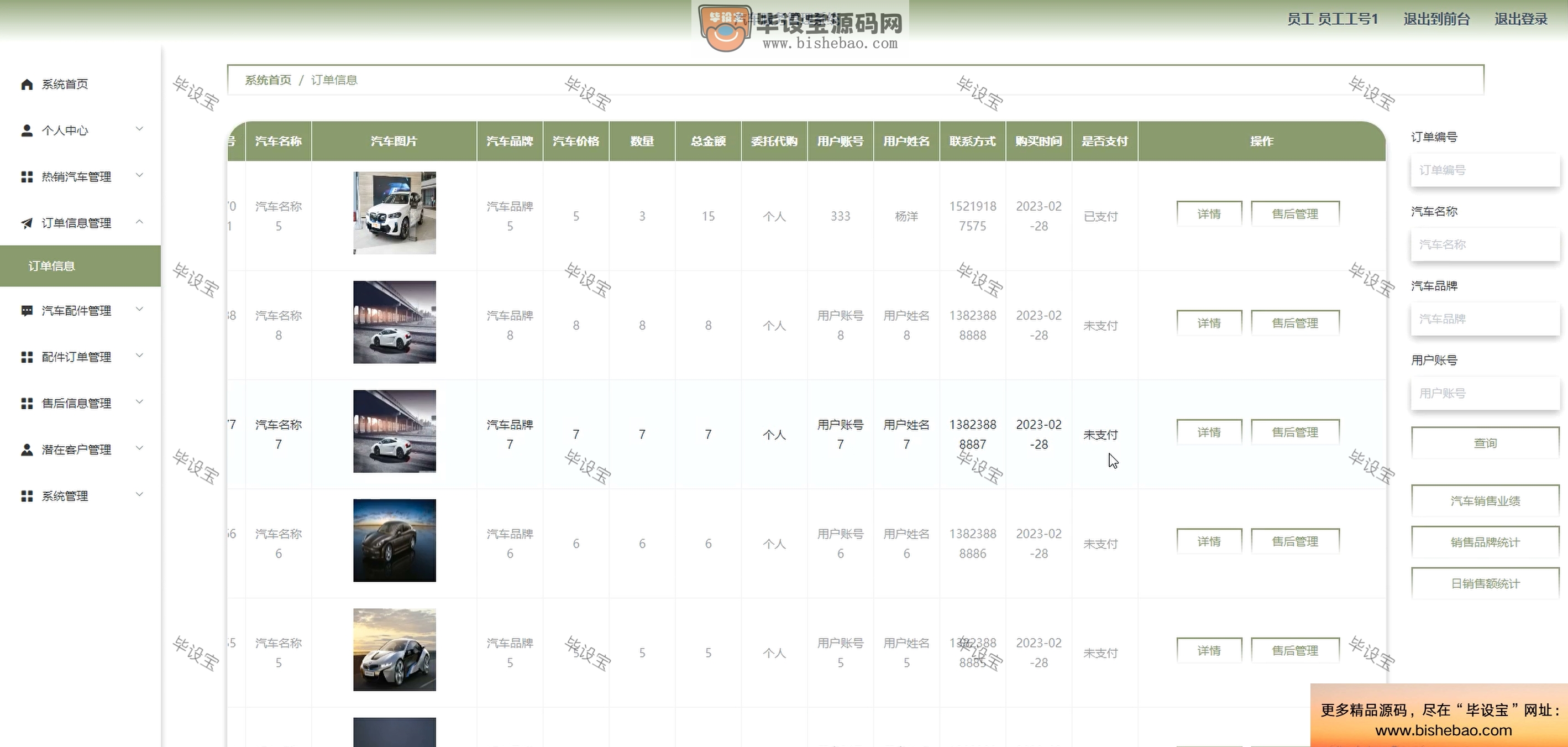Expand the 热销汽车管理 chevron

click(139, 175)
